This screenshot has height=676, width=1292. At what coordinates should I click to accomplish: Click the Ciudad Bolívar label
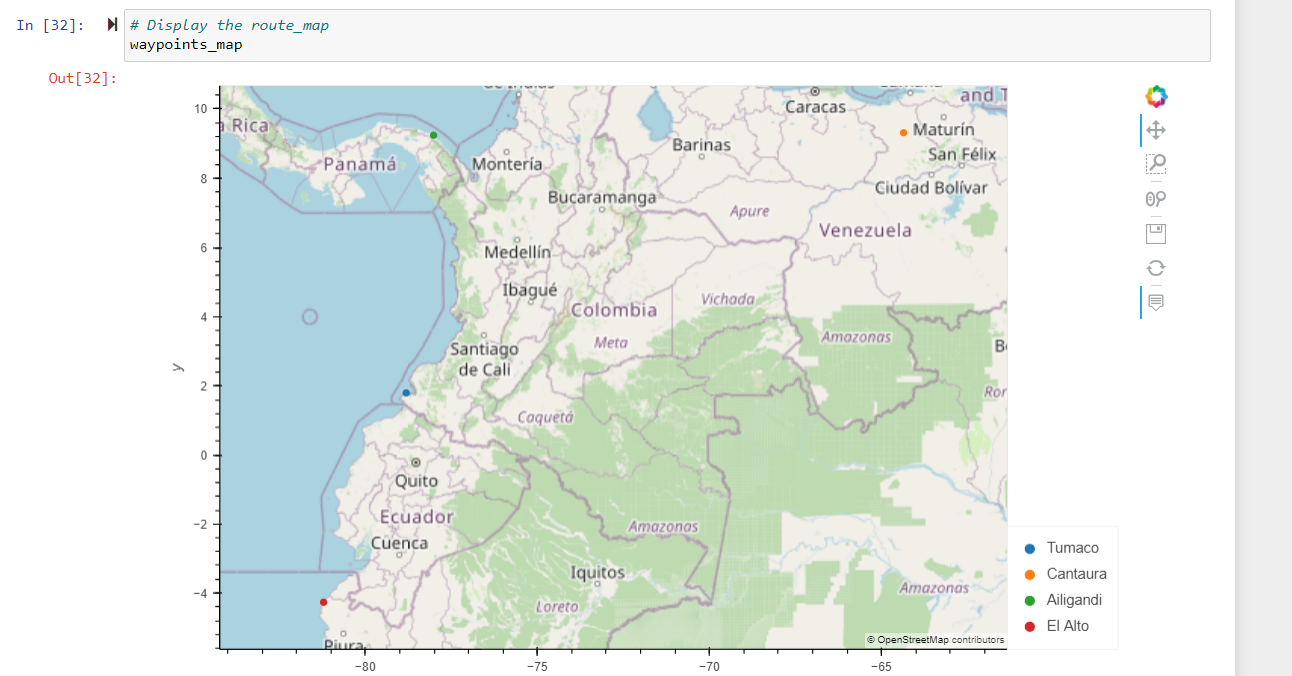click(931, 188)
